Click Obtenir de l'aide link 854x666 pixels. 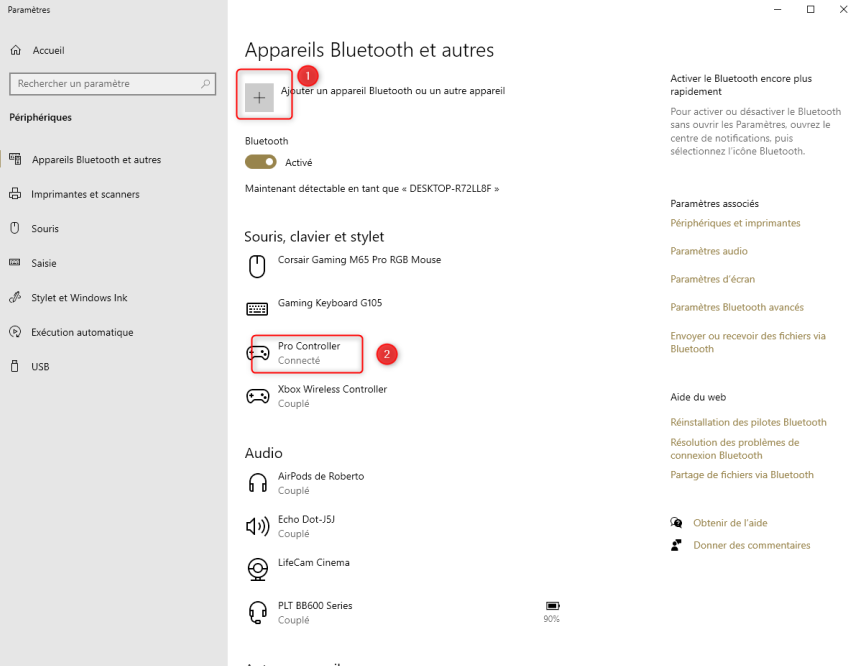(730, 523)
